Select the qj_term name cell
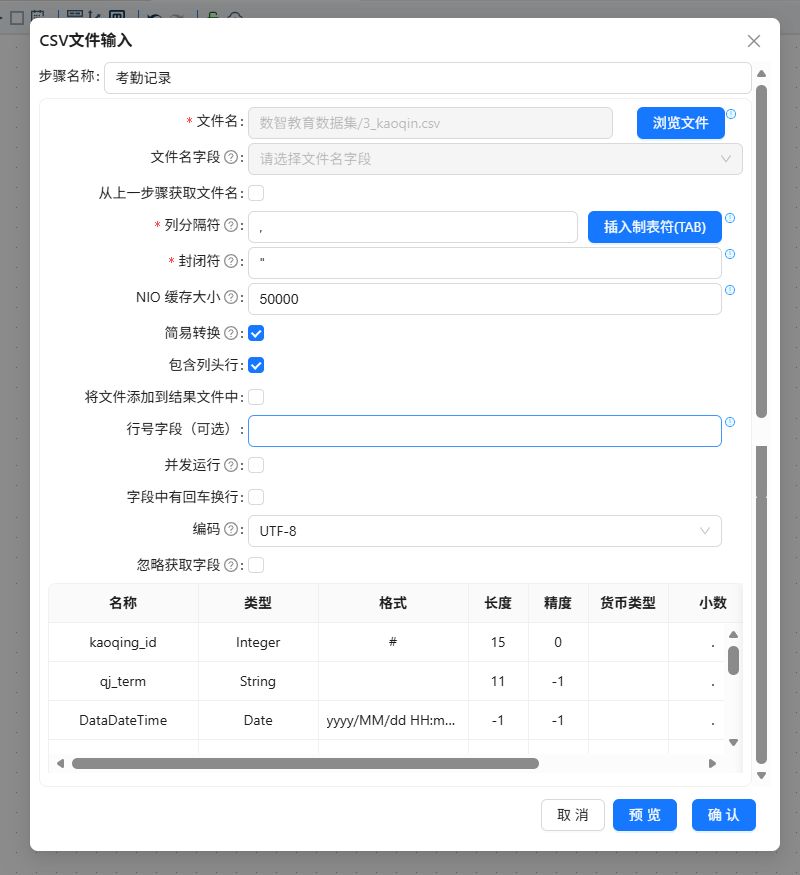Viewport: 800px width, 875px height. (123, 681)
